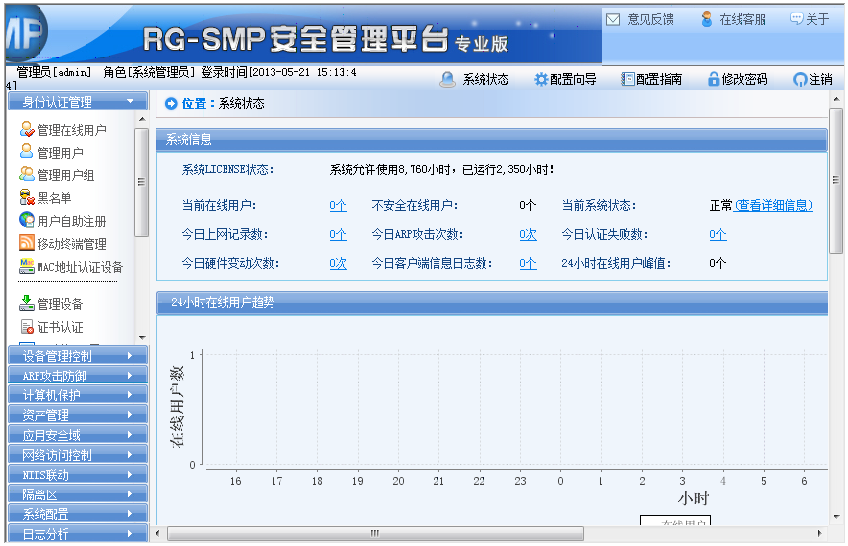Click the 移动终端管理 feed icon
This screenshot has height=546, width=848.
pyautogui.click(x=27, y=243)
